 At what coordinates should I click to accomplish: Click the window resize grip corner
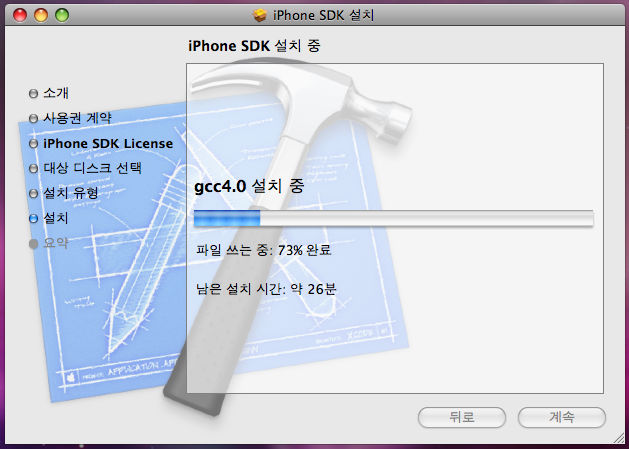coord(617,437)
